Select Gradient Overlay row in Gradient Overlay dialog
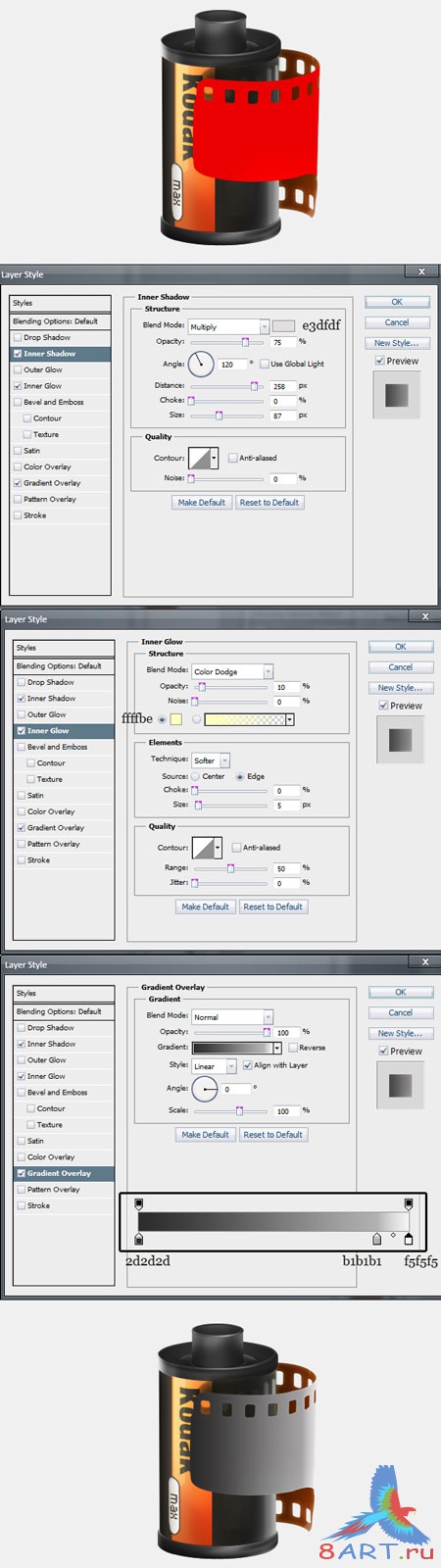 coord(65,1173)
